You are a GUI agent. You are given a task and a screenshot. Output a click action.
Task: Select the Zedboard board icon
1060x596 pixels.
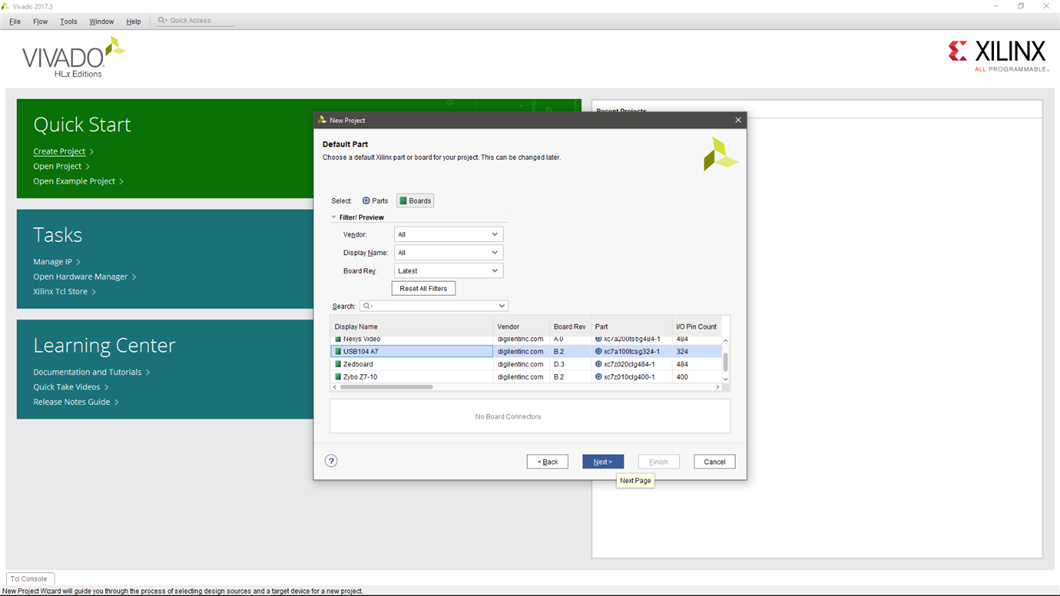tap(338, 364)
